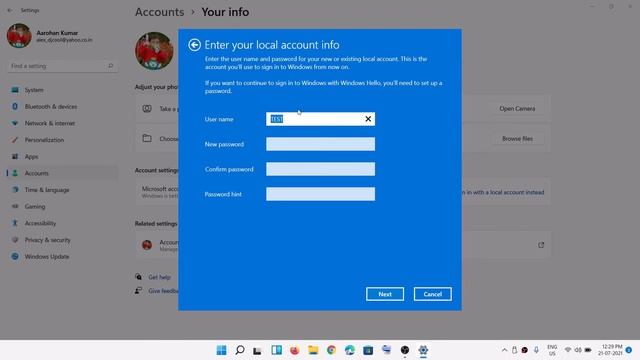Open taskbar Search

(x=240, y=350)
